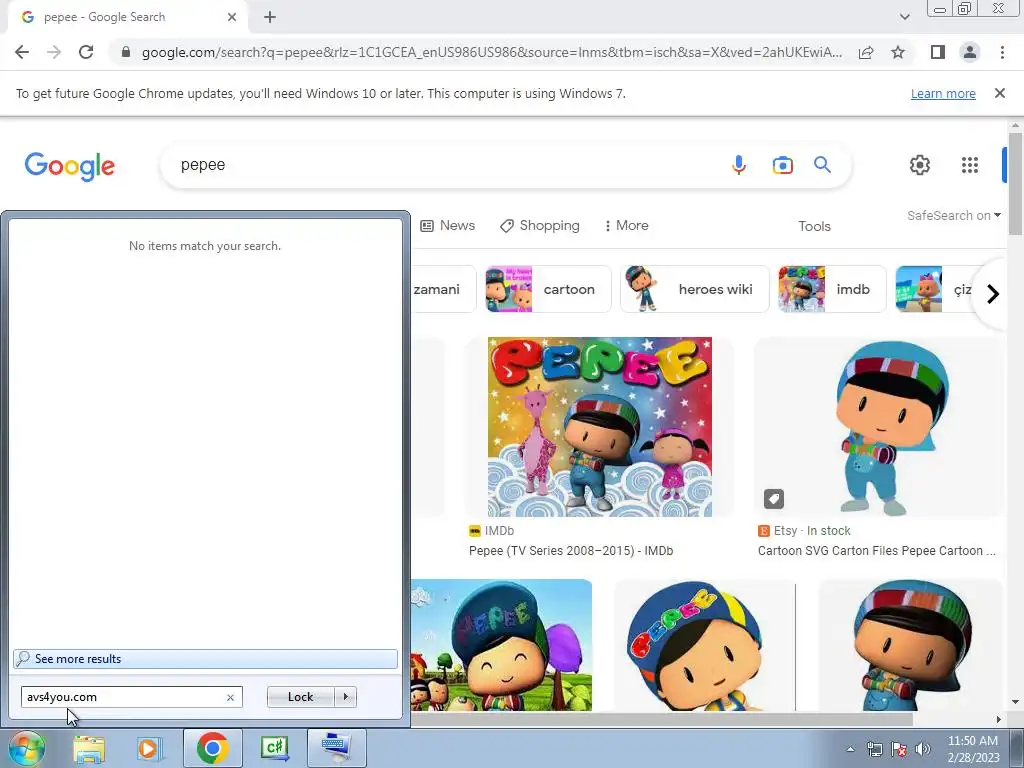Open the Action Center flag icon

click(899, 749)
